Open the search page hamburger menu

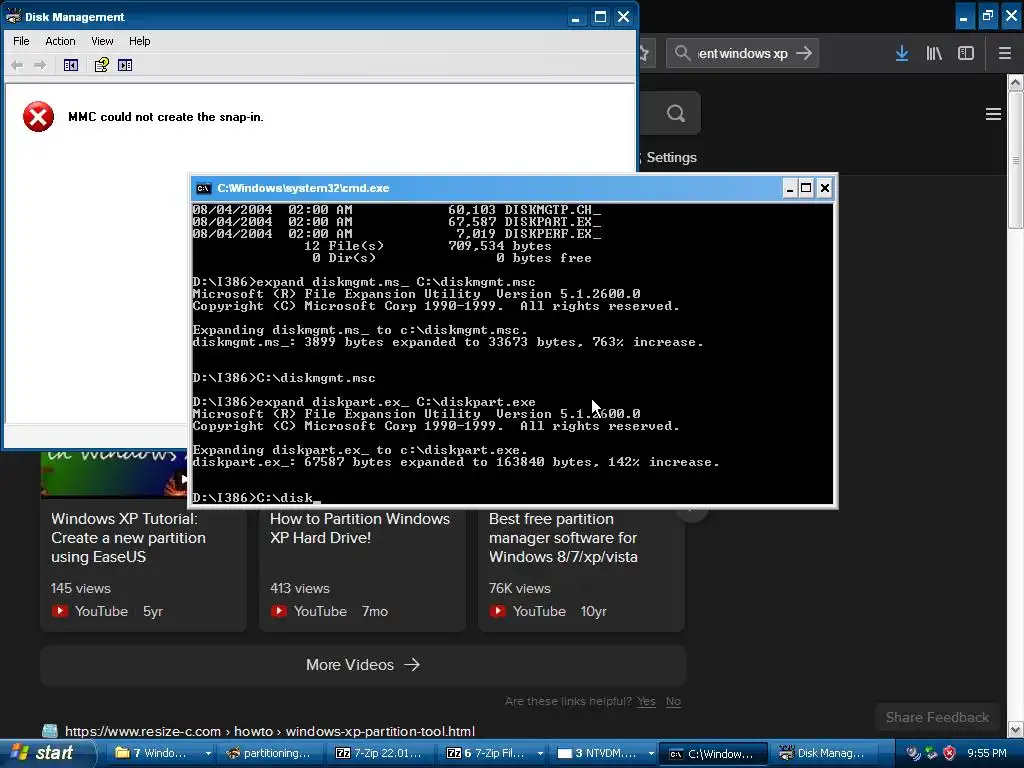993,114
